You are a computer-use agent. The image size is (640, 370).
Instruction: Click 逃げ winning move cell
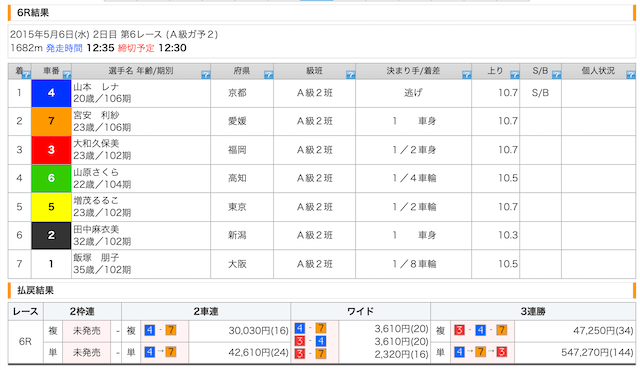pos(413,93)
